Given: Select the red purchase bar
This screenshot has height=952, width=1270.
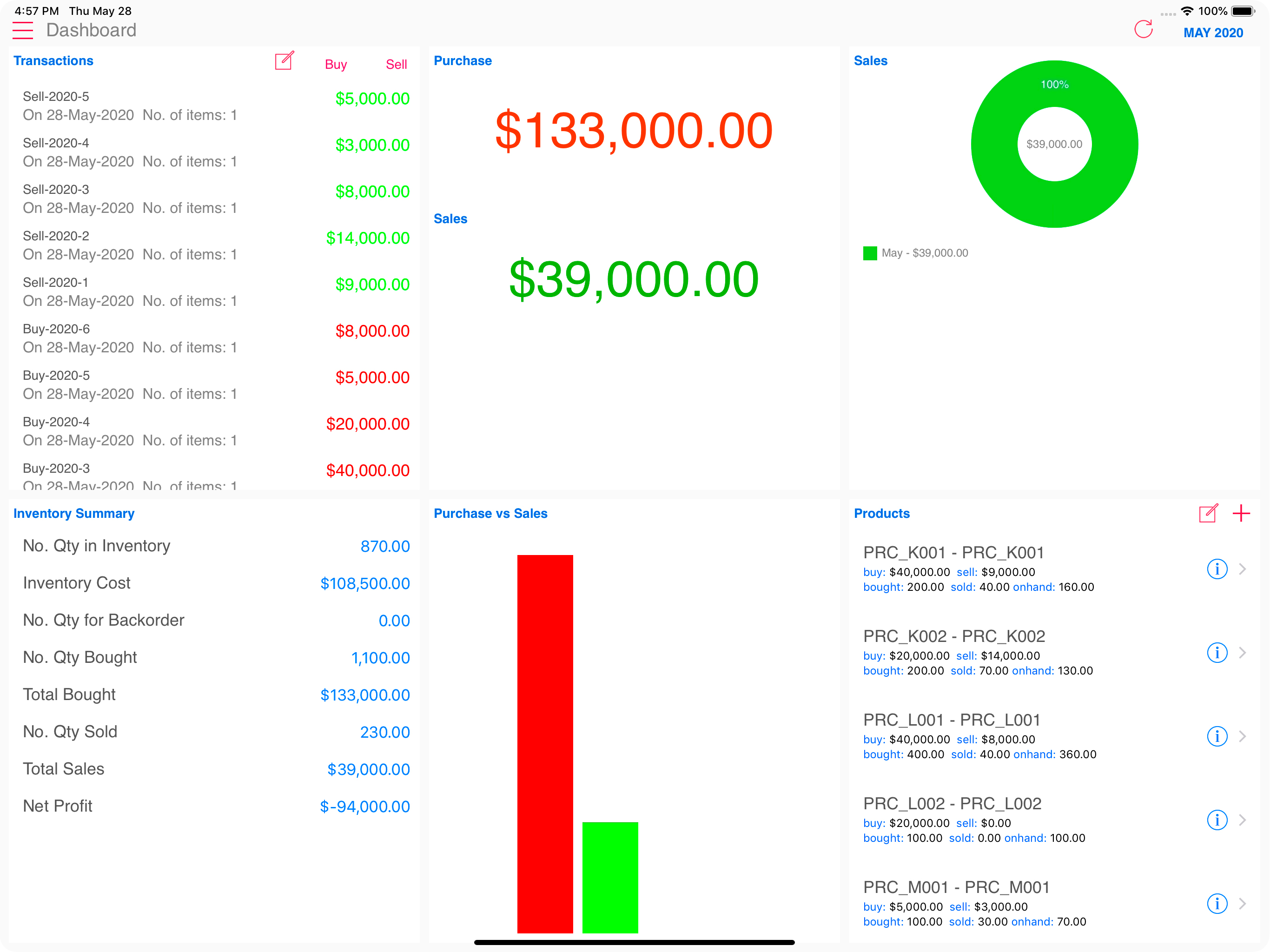Looking at the screenshot, I should pos(545,744).
